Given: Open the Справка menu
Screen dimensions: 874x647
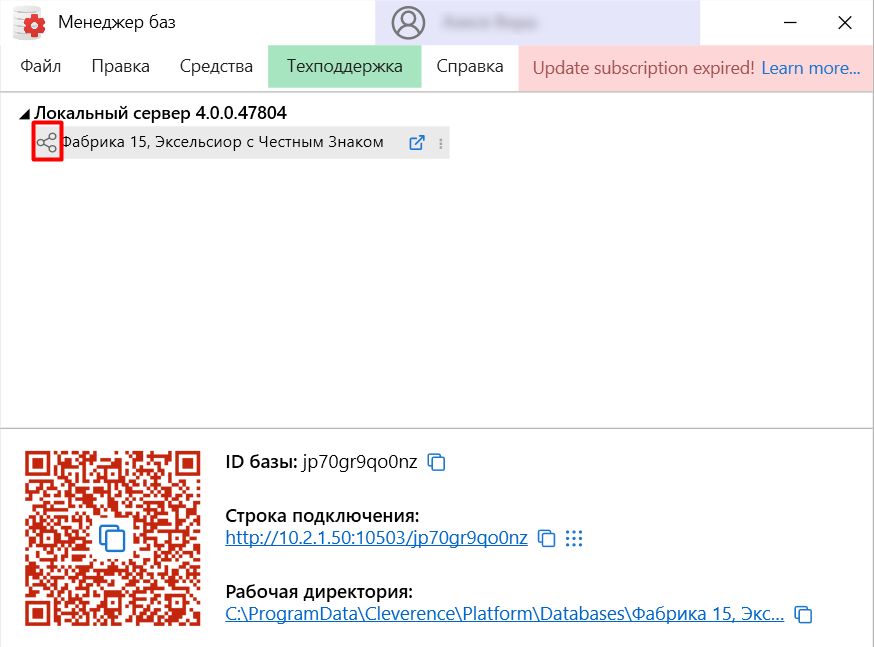Looking at the screenshot, I should tap(470, 67).
